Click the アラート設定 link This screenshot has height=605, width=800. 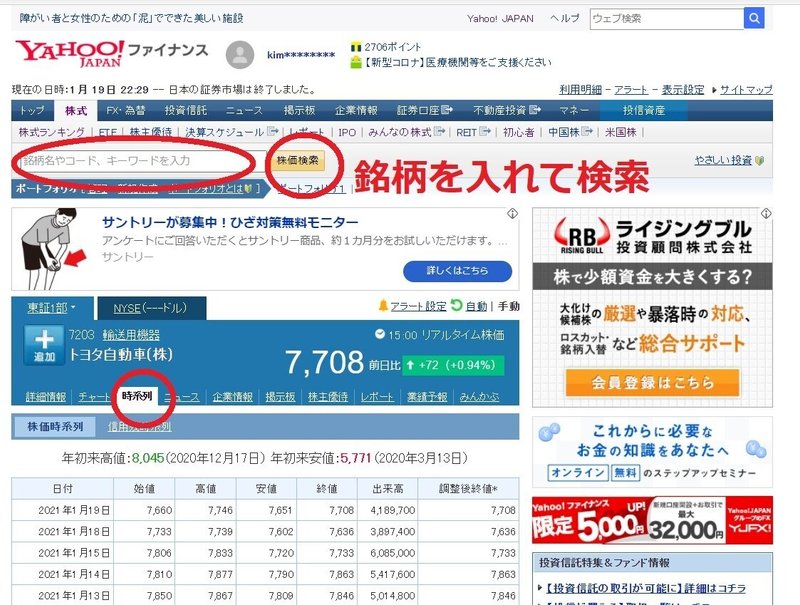point(418,306)
